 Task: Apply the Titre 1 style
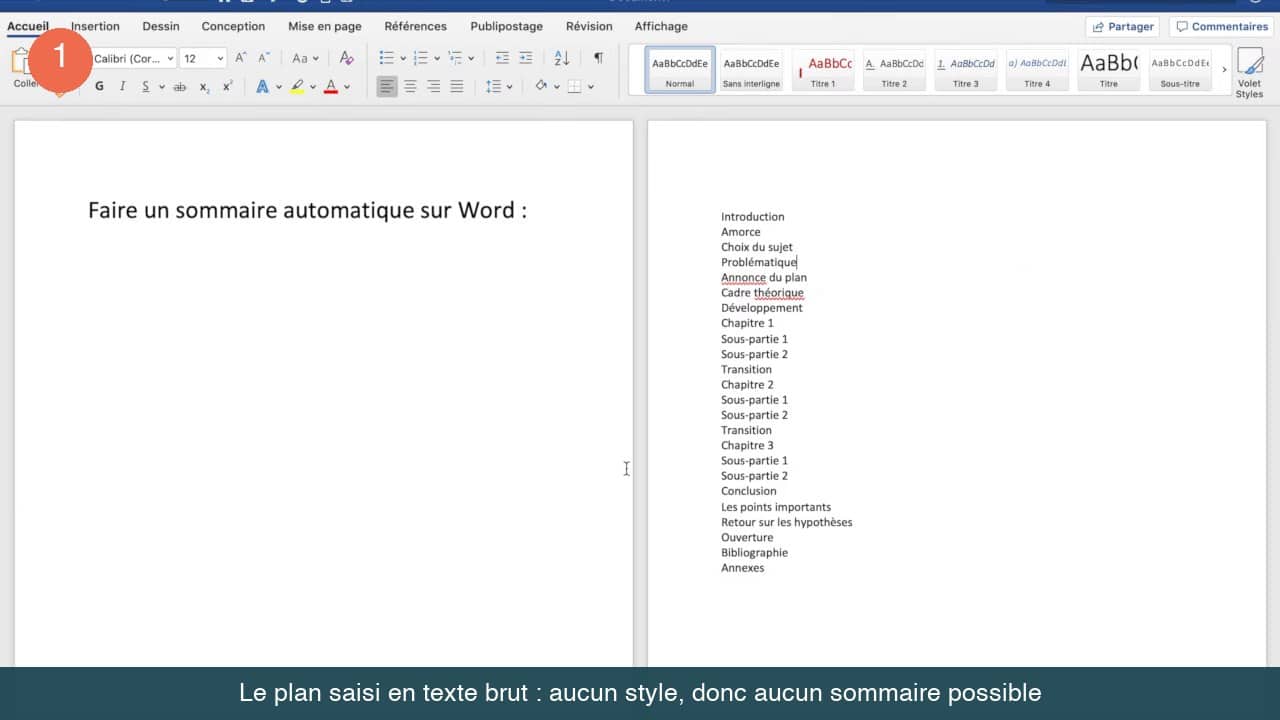pos(823,70)
